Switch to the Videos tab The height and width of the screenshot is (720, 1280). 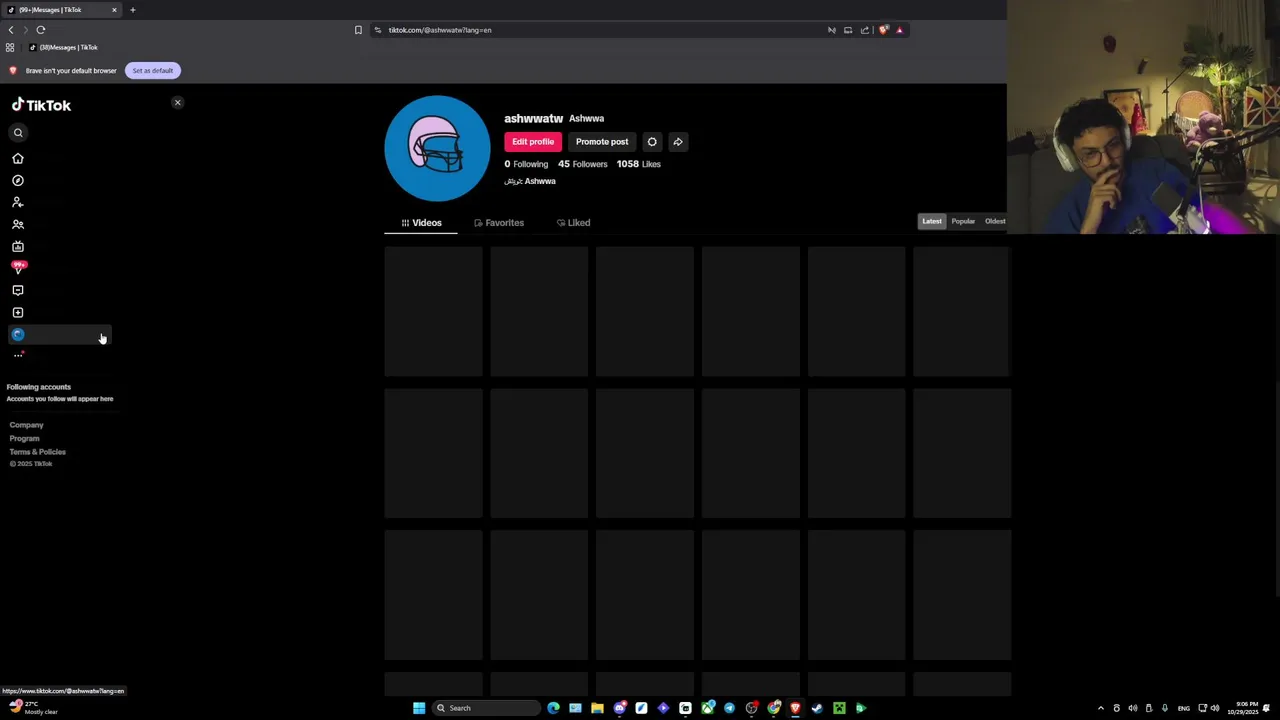coord(421,223)
